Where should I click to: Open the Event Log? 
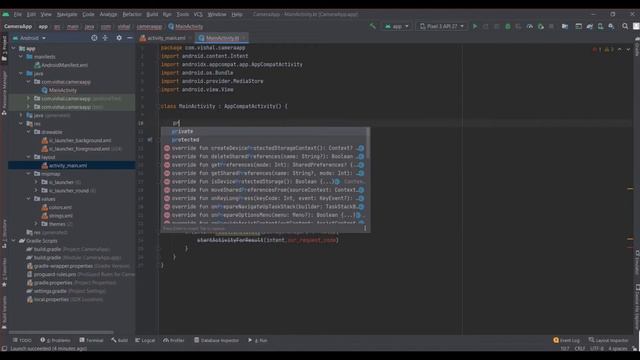[566, 340]
